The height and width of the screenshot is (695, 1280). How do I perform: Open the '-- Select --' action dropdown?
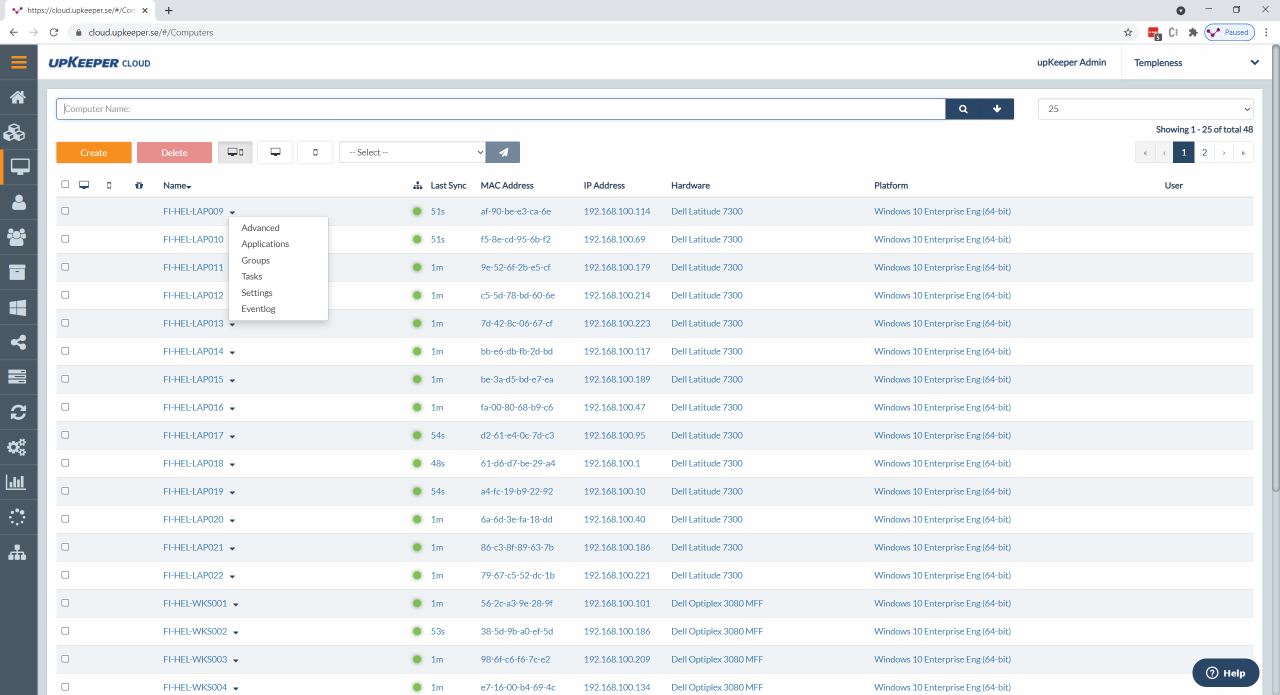tap(412, 152)
